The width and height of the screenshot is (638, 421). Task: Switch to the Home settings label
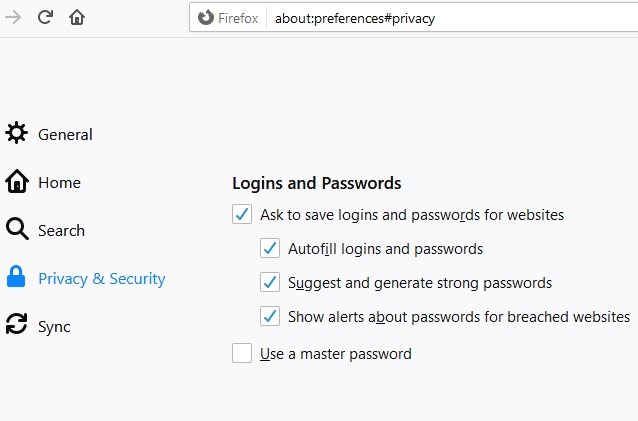[x=59, y=182]
